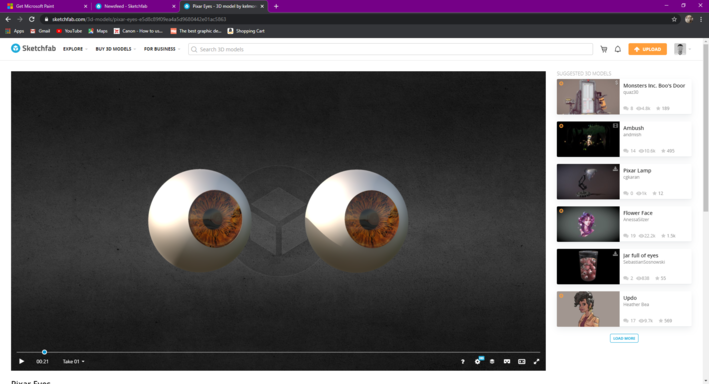Image resolution: width=709 pixels, height=384 pixels.
Task: Click the page vertical scrollbar
Action: point(705,127)
